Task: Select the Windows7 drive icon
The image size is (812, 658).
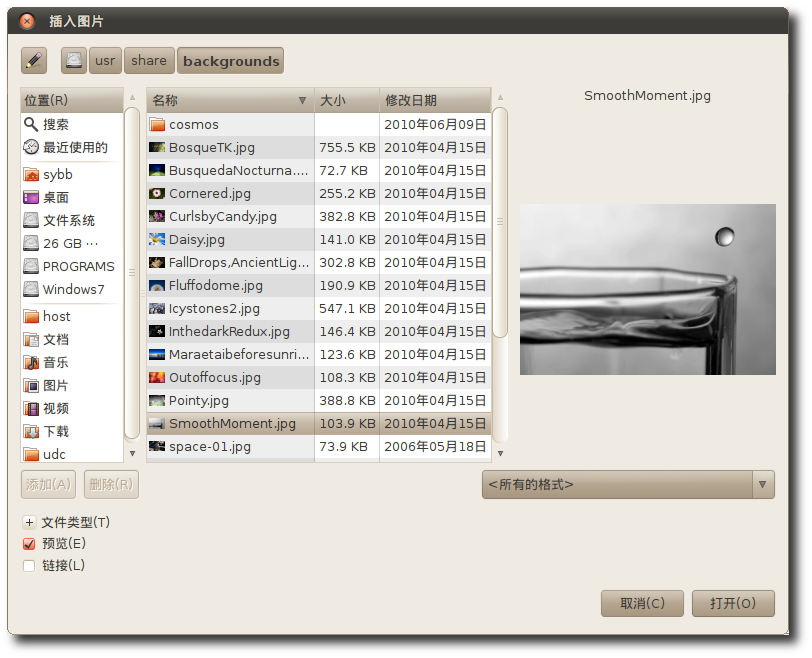Action: [31, 289]
